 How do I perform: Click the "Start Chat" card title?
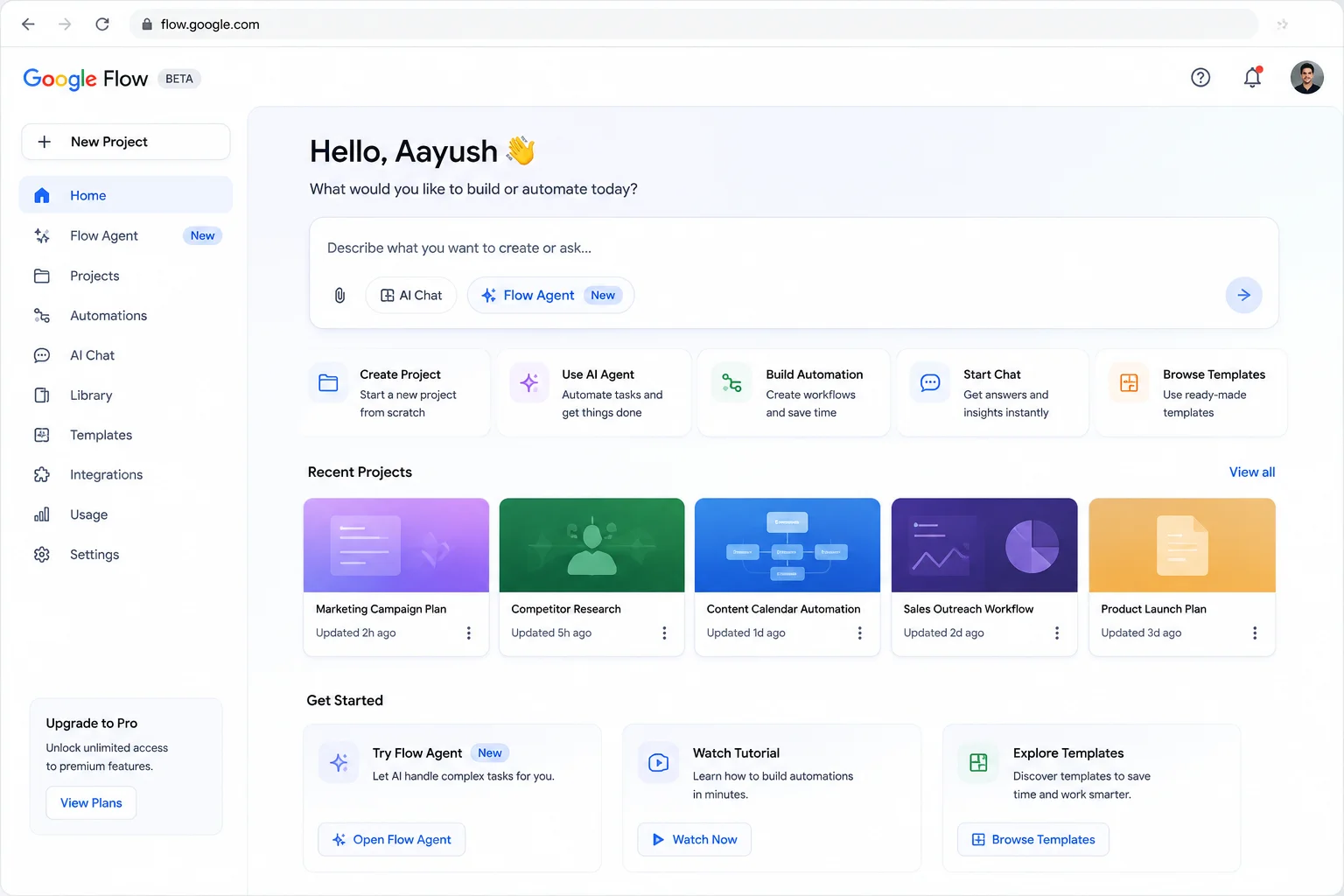point(992,374)
